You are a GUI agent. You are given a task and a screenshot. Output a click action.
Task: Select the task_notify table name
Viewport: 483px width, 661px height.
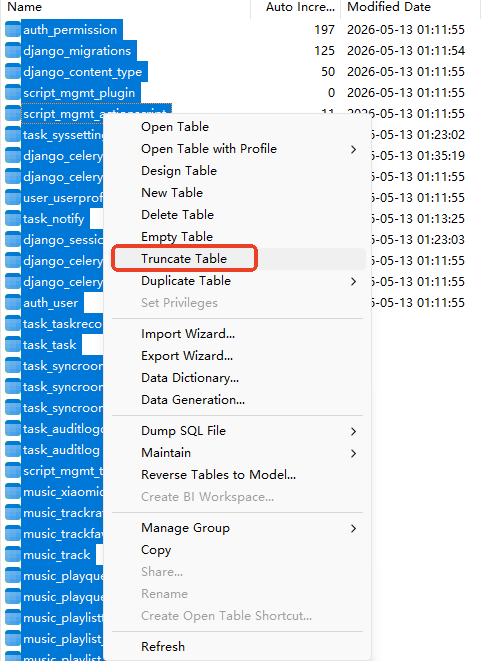[x=54, y=219]
